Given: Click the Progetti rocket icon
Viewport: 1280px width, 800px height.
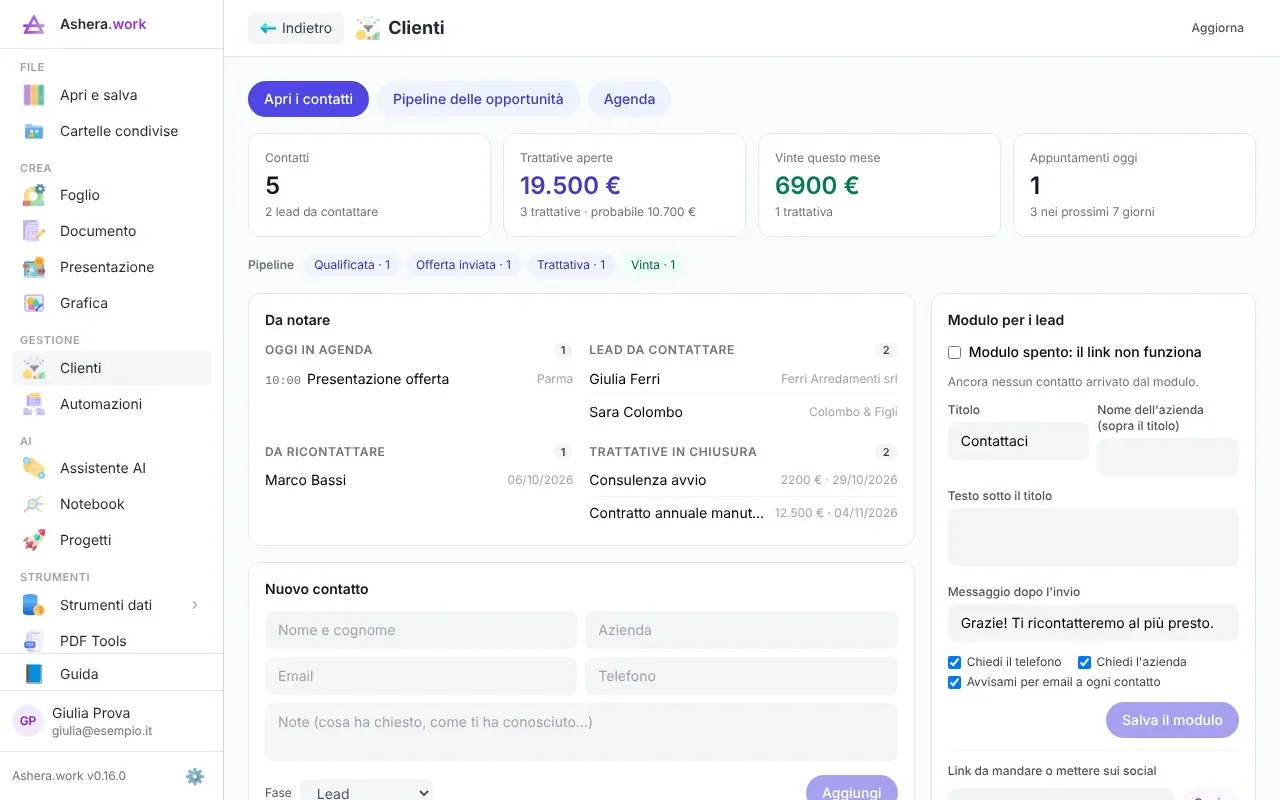Looking at the screenshot, I should [34, 540].
